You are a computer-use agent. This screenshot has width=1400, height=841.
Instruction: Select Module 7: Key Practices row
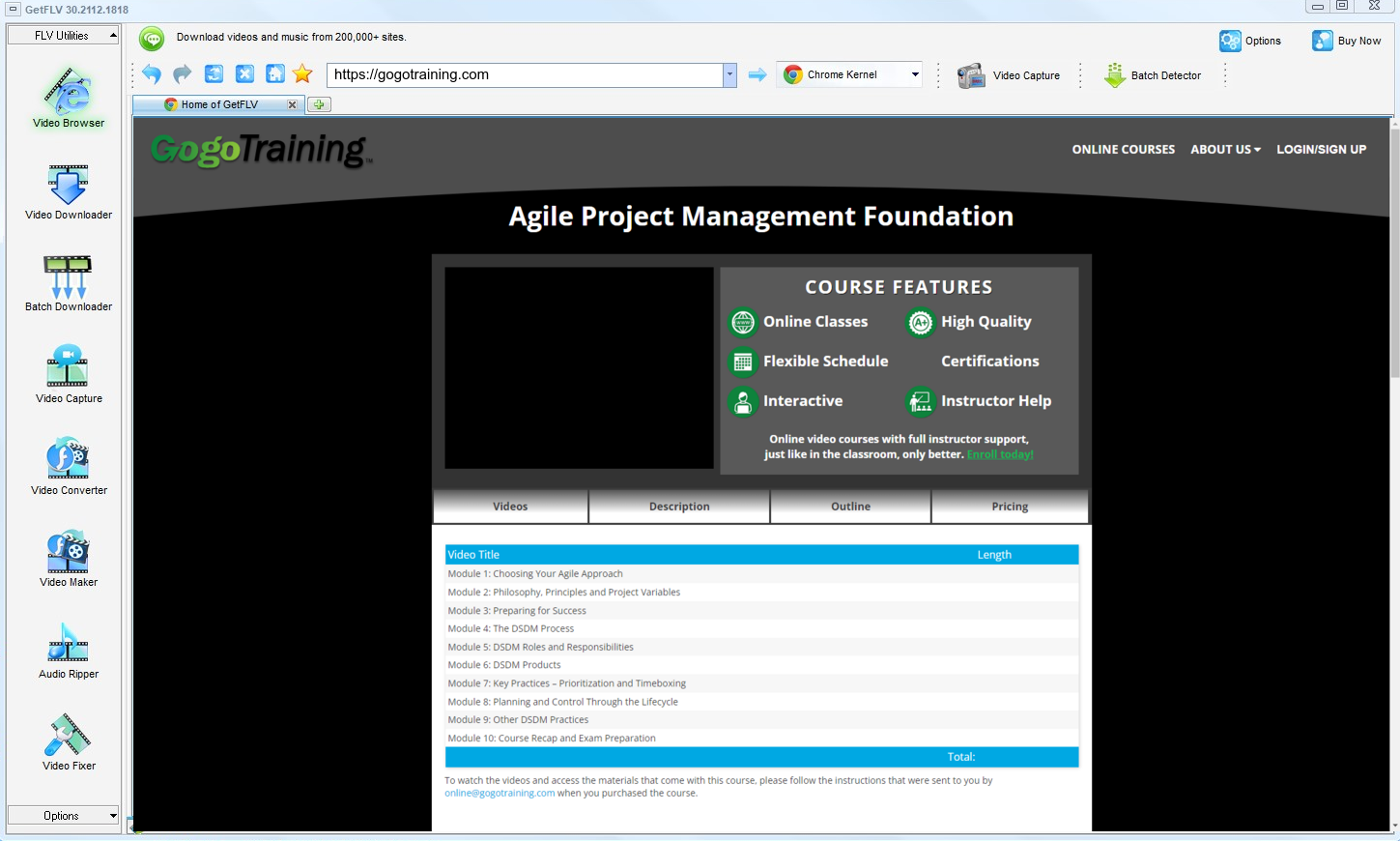click(761, 683)
